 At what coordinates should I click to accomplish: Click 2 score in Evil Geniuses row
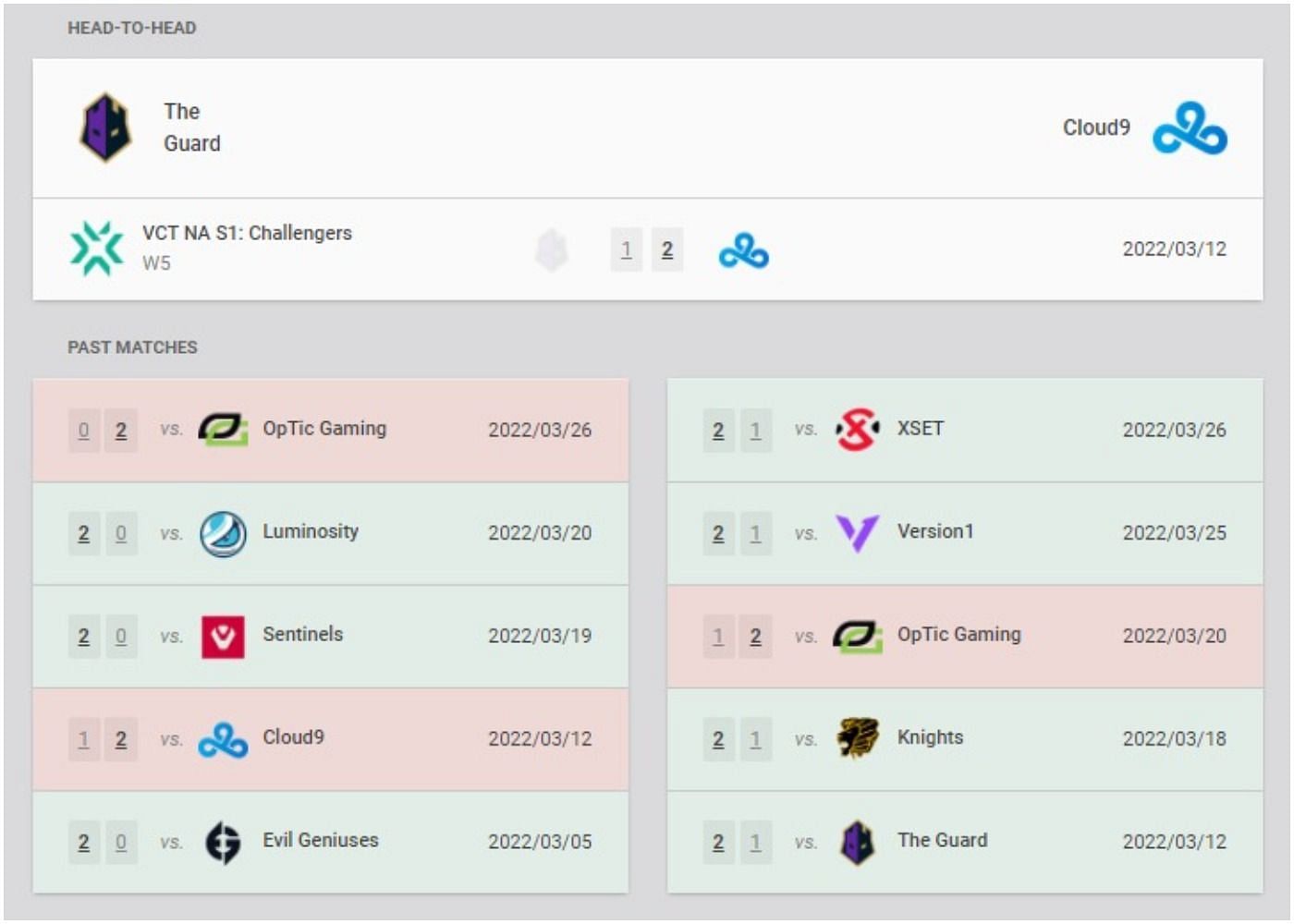point(84,843)
